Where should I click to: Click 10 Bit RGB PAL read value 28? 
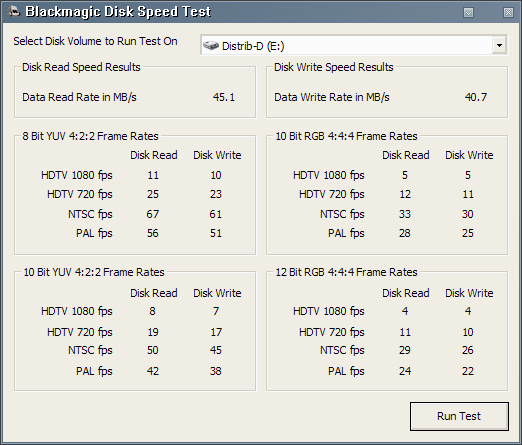(405, 233)
